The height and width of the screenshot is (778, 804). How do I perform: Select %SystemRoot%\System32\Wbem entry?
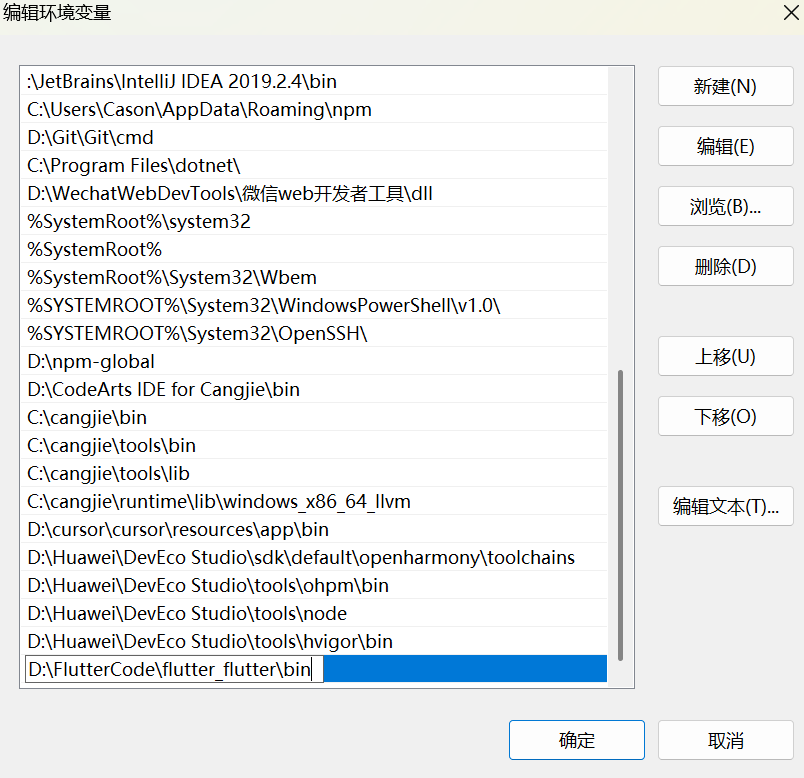(314, 277)
